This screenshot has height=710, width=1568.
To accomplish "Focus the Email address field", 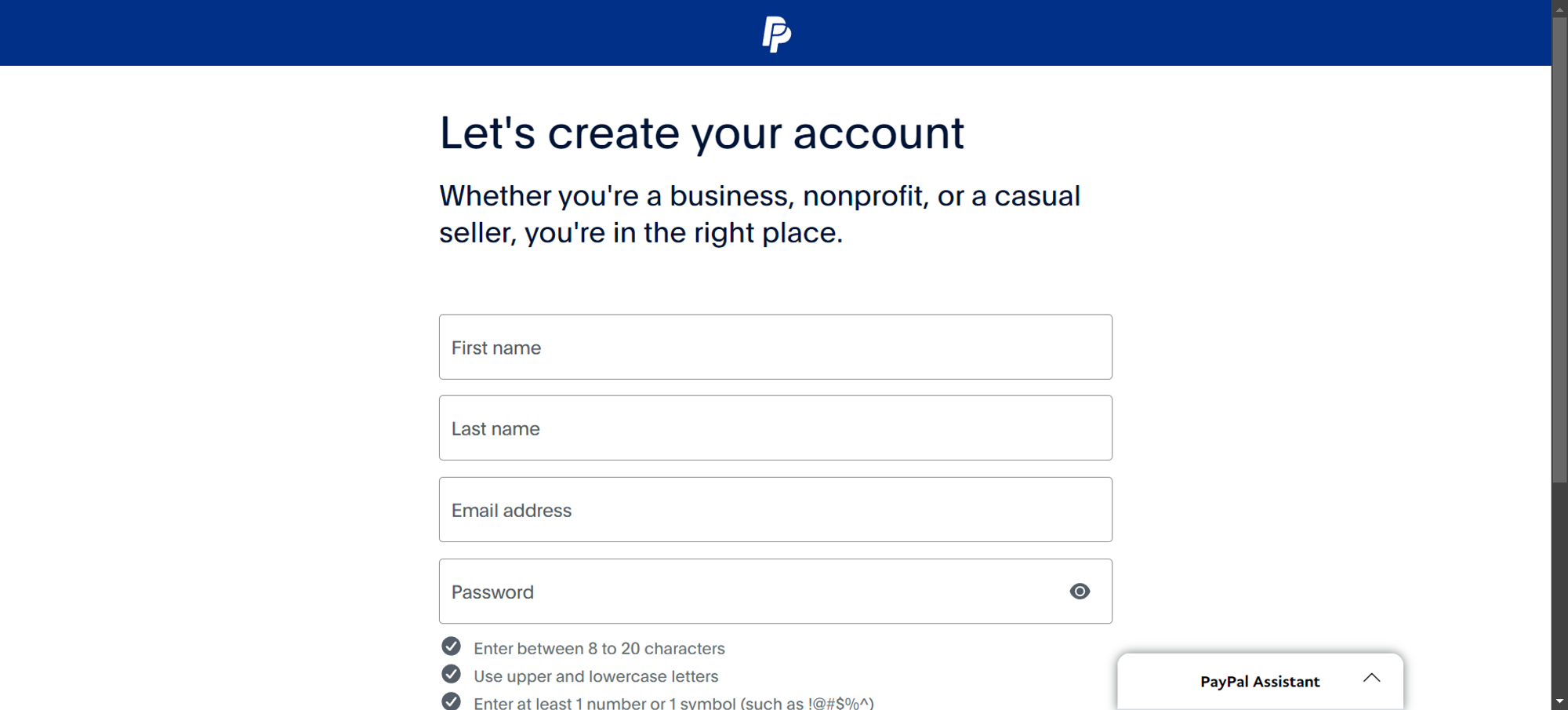I will 775,509.
